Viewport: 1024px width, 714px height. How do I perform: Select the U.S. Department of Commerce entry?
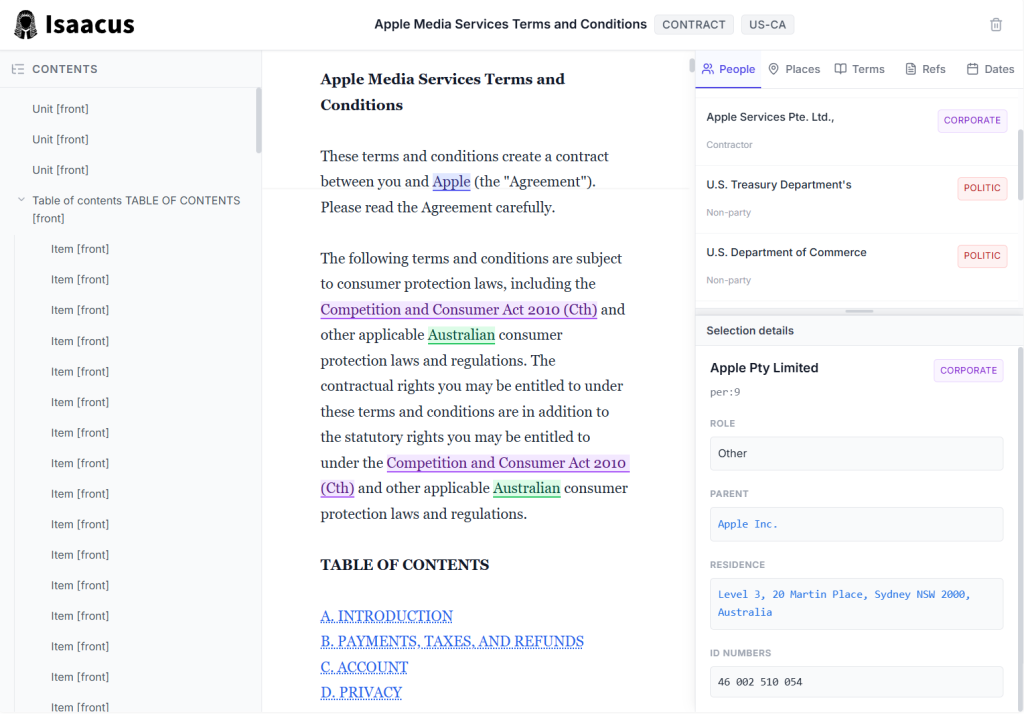point(786,252)
